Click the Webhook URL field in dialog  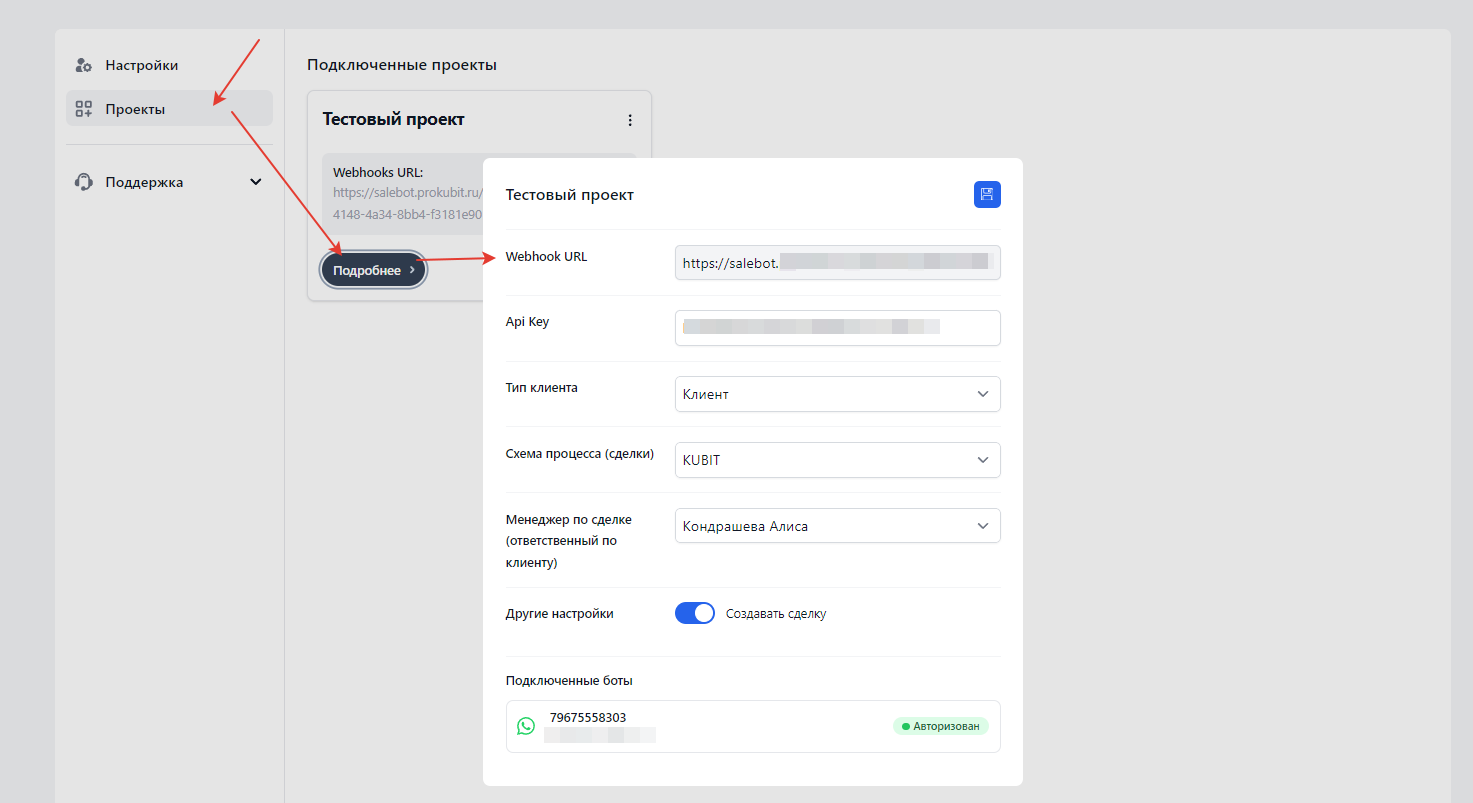tap(837, 263)
